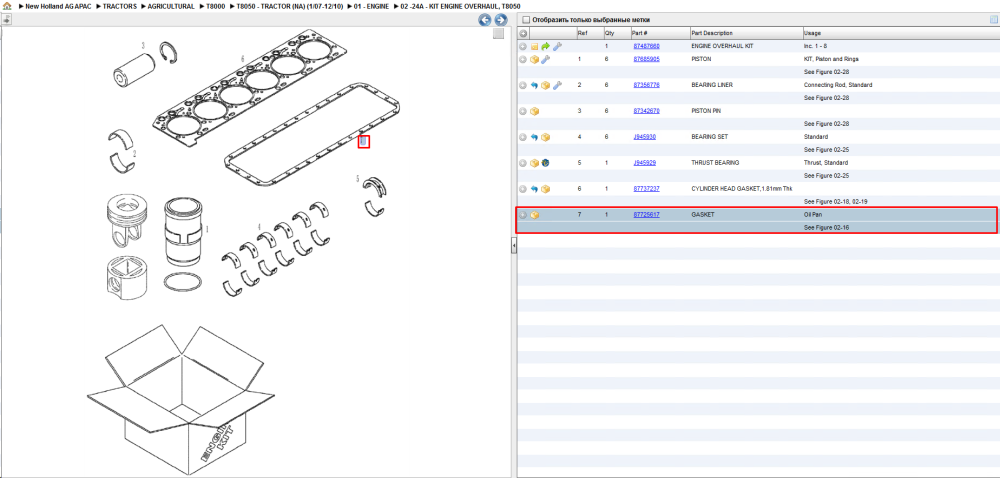Click the plus icon on CYLINDER HEAD GASKET row
This screenshot has width=1000, height=478.
[x=523, y=189]
